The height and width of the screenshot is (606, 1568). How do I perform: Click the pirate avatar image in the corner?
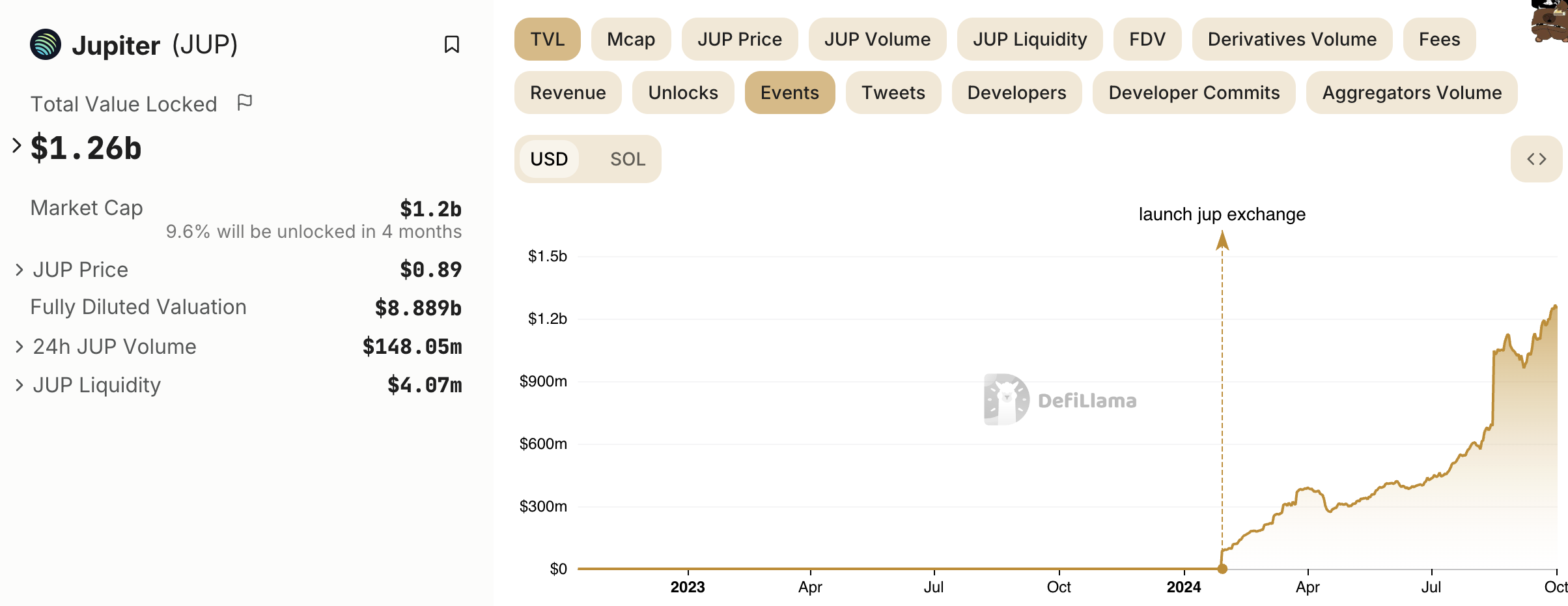pos(1552,21)
